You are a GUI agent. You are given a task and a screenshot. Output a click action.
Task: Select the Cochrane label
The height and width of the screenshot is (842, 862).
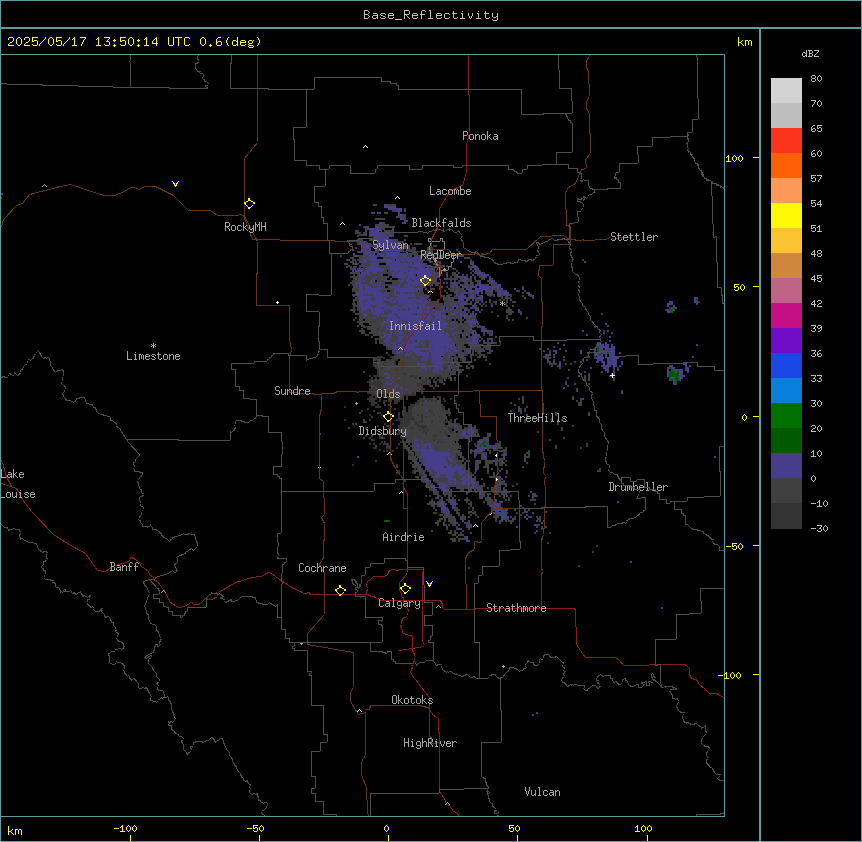(x=322, y=568)
